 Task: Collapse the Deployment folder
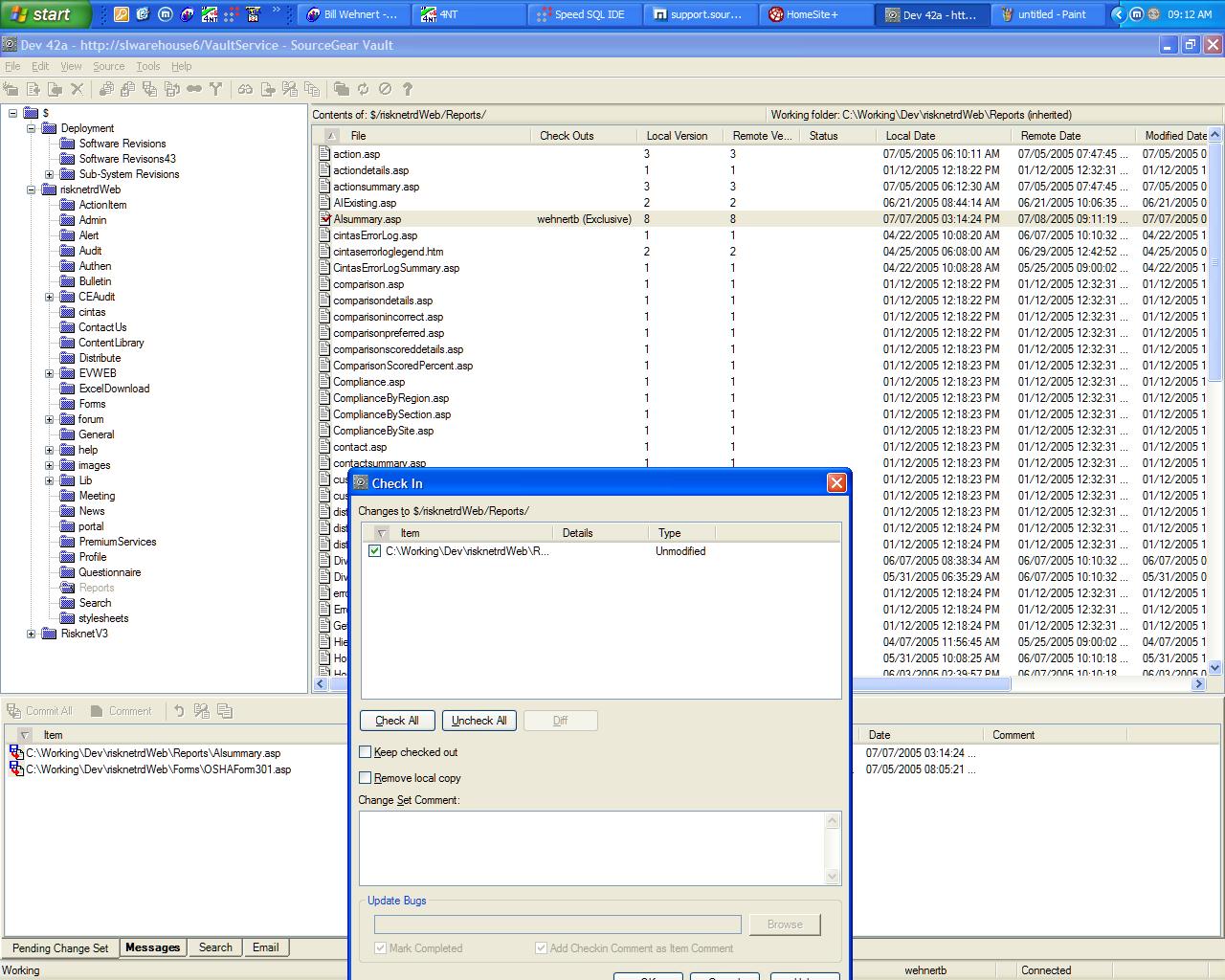pos(31,128)
